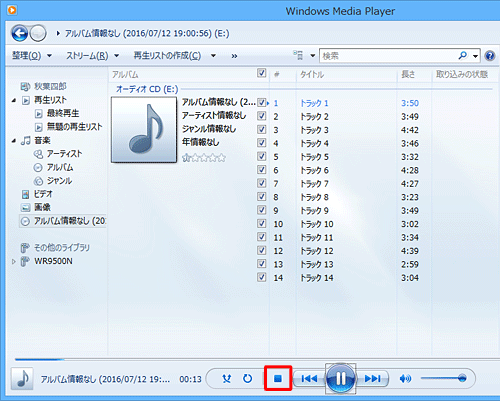Collapse the 音楽 tree node

[14, 141]
